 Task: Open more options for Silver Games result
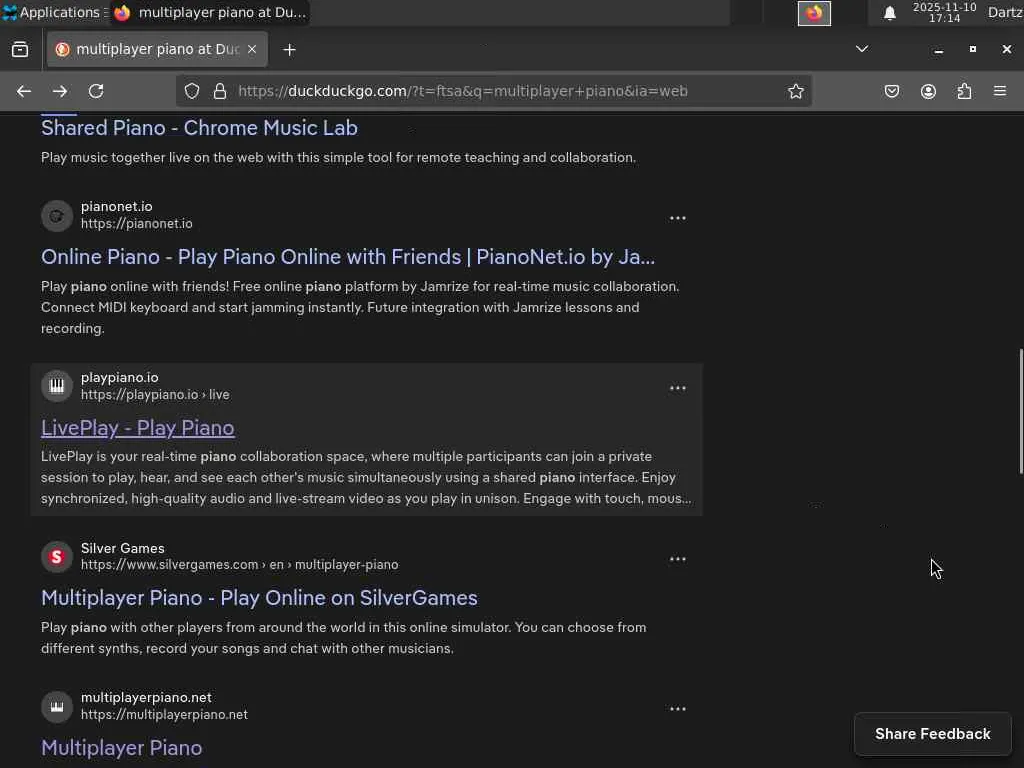pos(677,559)
